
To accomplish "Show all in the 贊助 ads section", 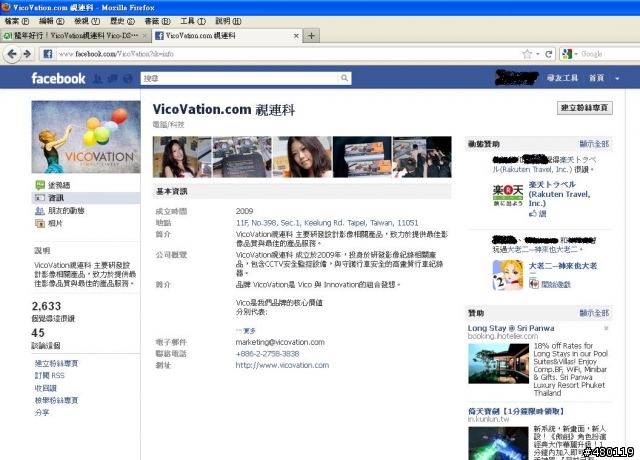I will click(594, 313).
